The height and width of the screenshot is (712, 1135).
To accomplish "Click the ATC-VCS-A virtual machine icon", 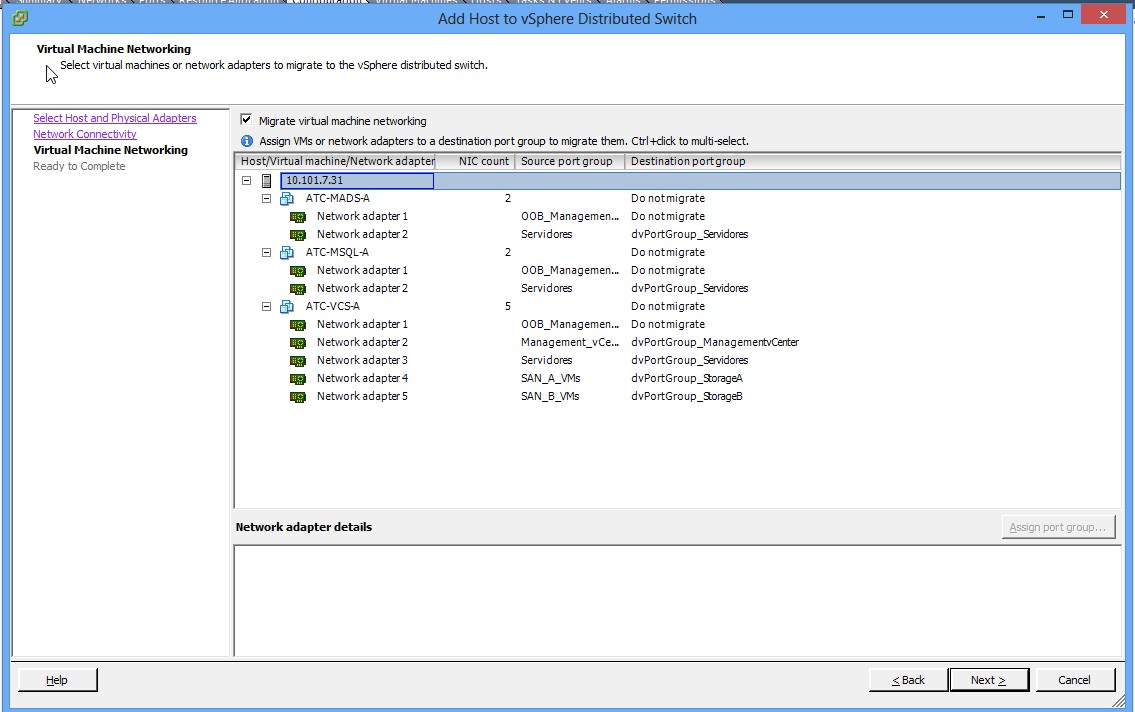I will click(x=287, y=307).
